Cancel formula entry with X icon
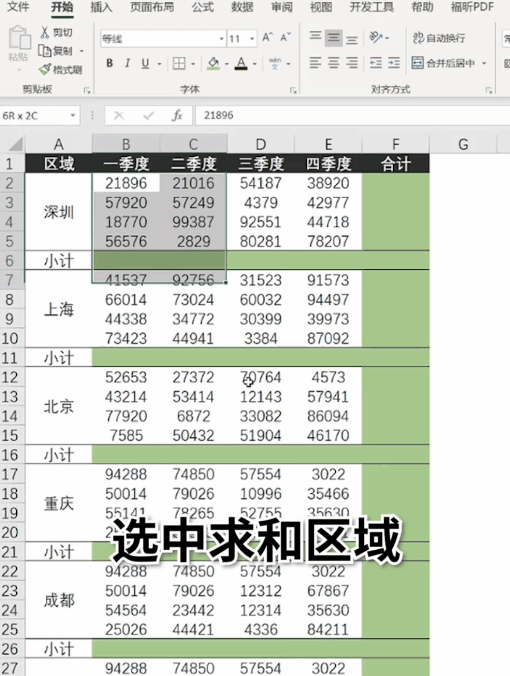 [x=119, y=116]
